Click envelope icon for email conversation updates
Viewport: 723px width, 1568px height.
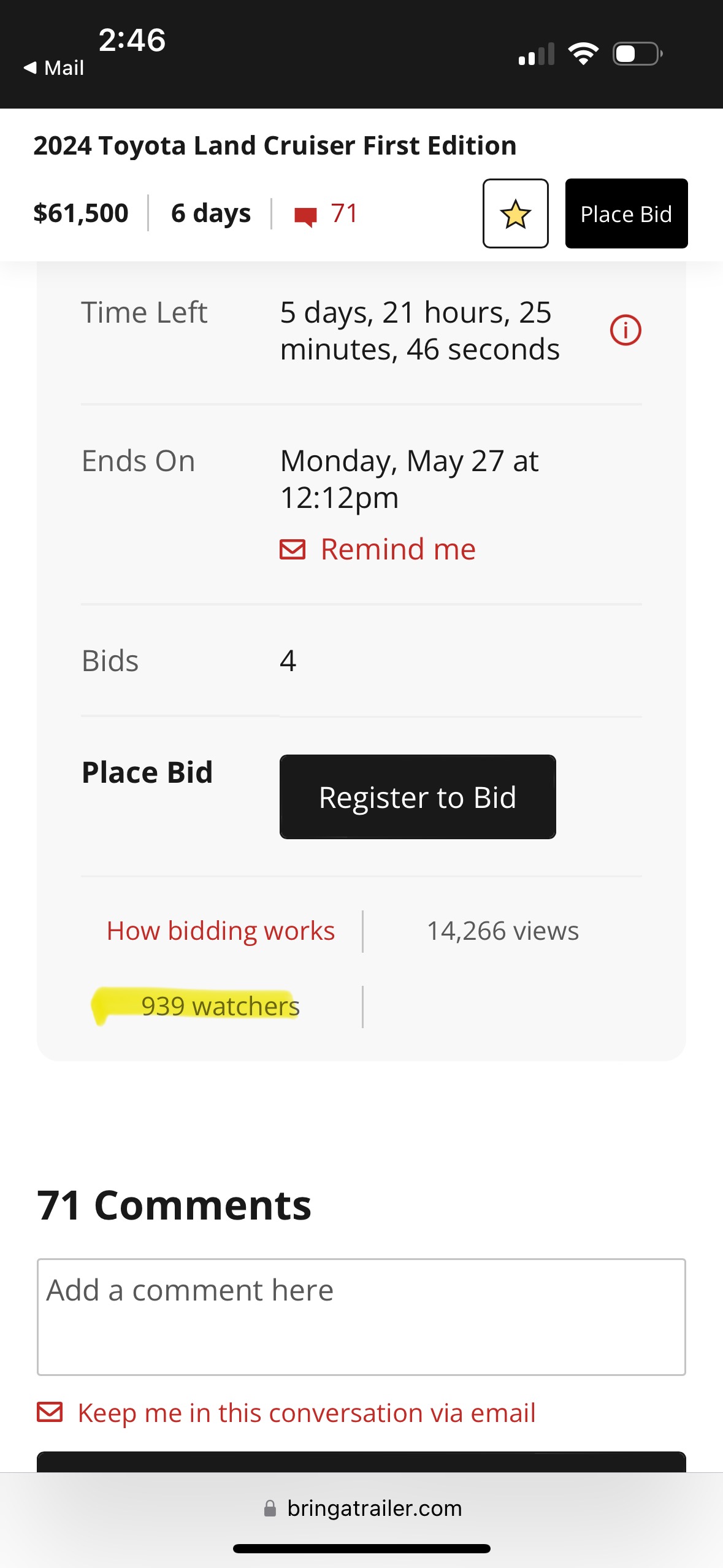[50, 1412]
